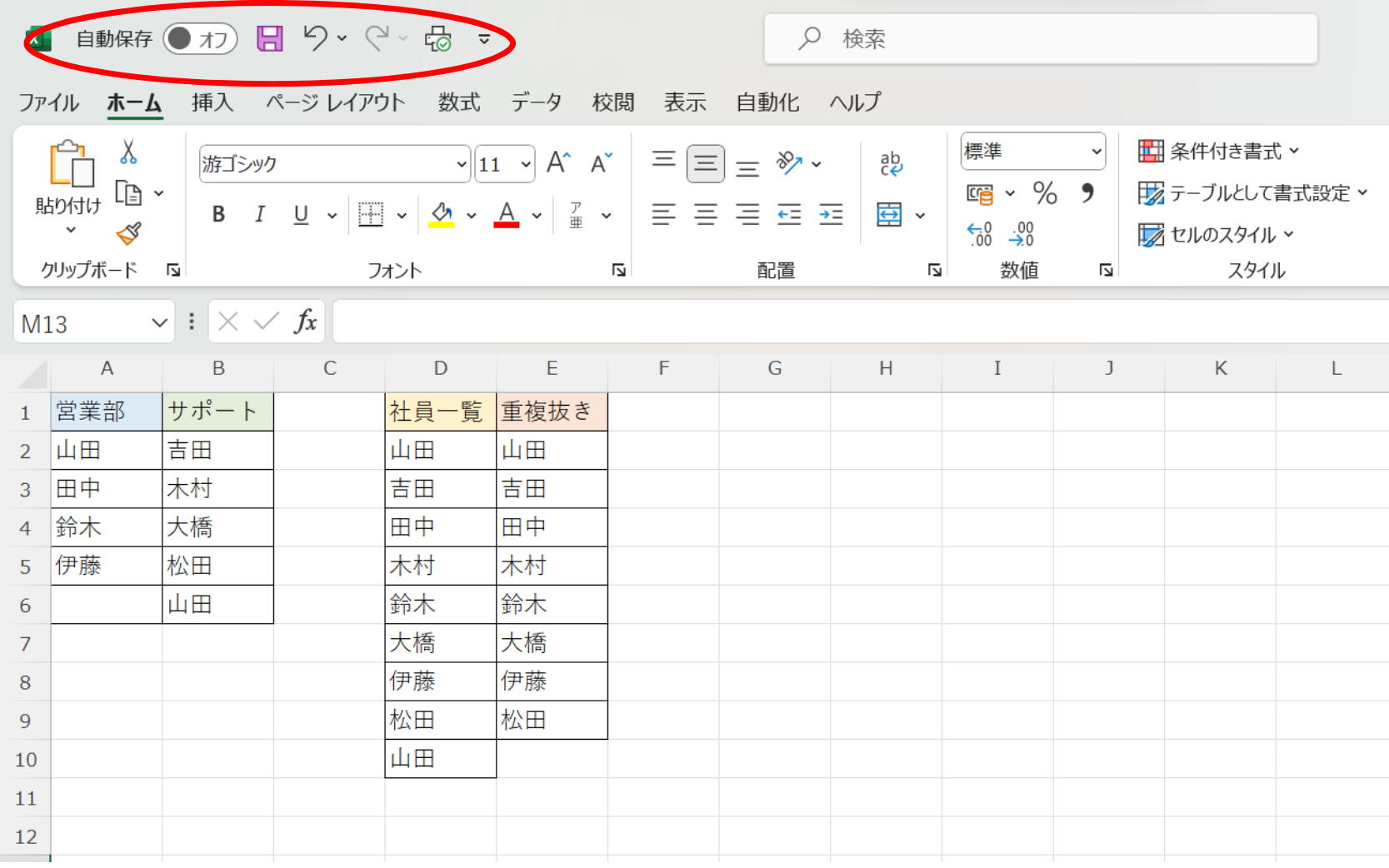Center text horizontally in cell
Viewport: 1389px width, 868px height.
tap(706, 215)
